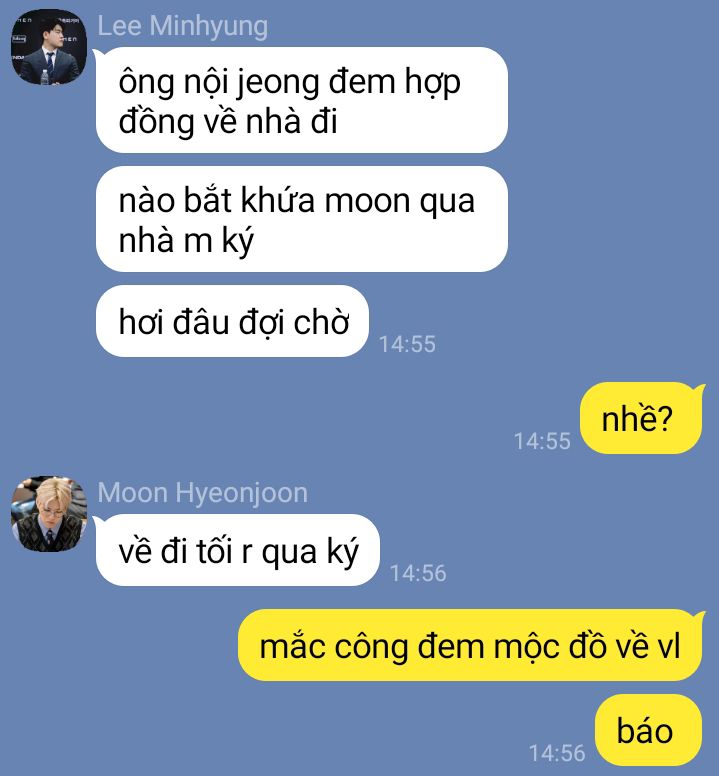Image resolution: width=719 pixels, height=776 pixels.
Task: Click the 14:55 timestamp next to 'hơi đâu đợi chờ'
Action: pyautogui.click(x=407, y=344)
